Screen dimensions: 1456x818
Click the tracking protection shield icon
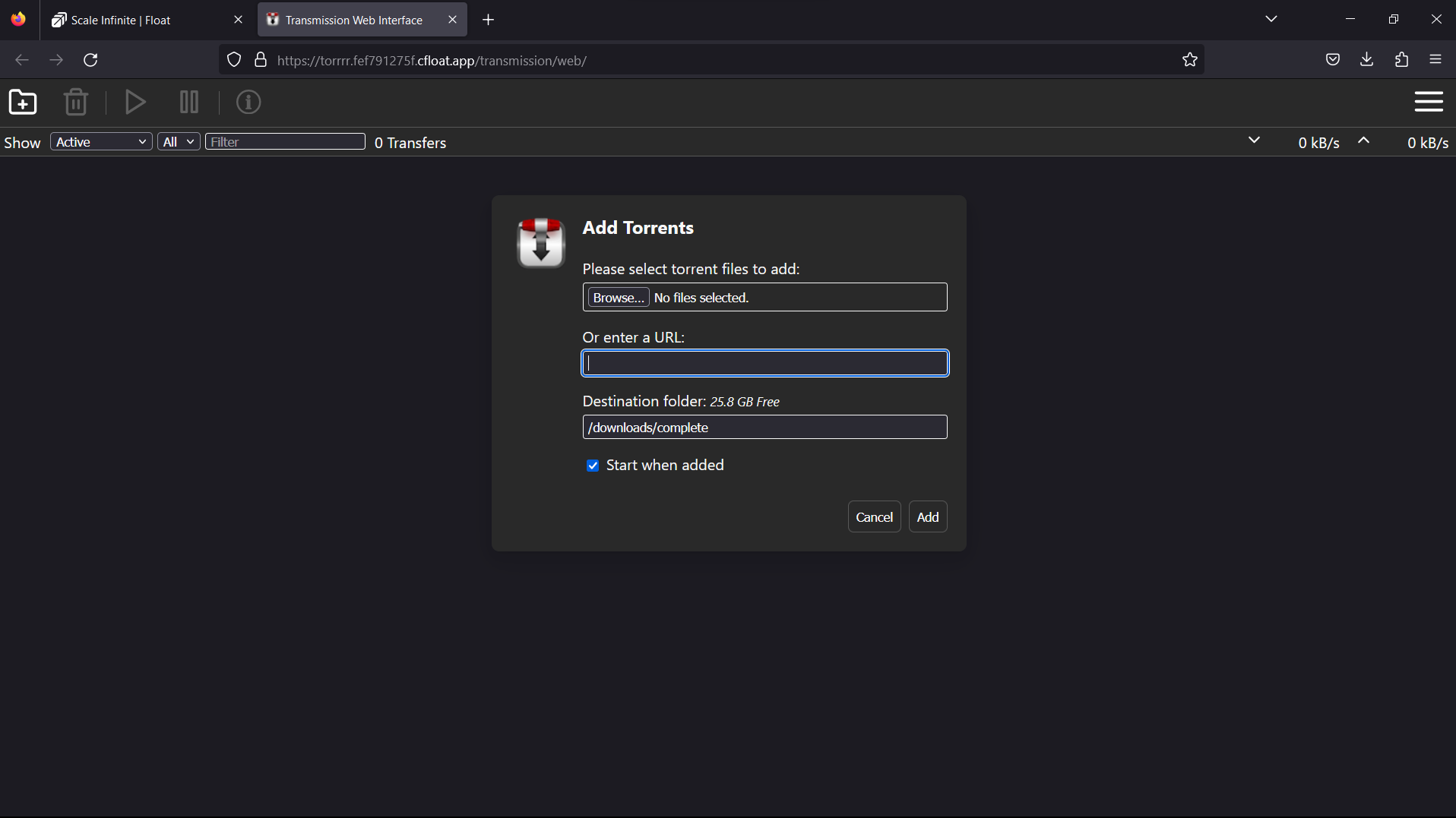234,60
